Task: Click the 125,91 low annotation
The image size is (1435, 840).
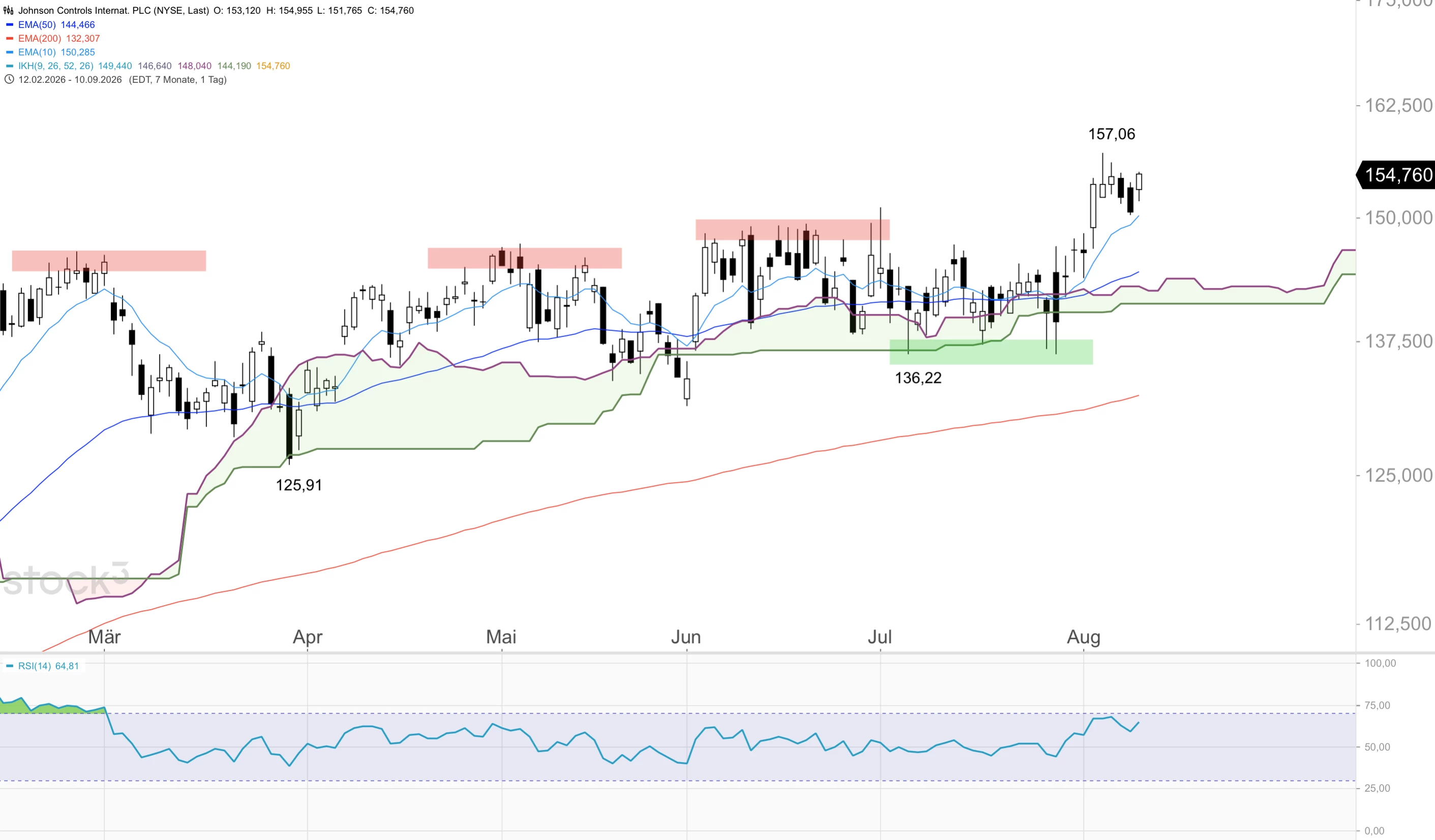Action: pos(299,485)
